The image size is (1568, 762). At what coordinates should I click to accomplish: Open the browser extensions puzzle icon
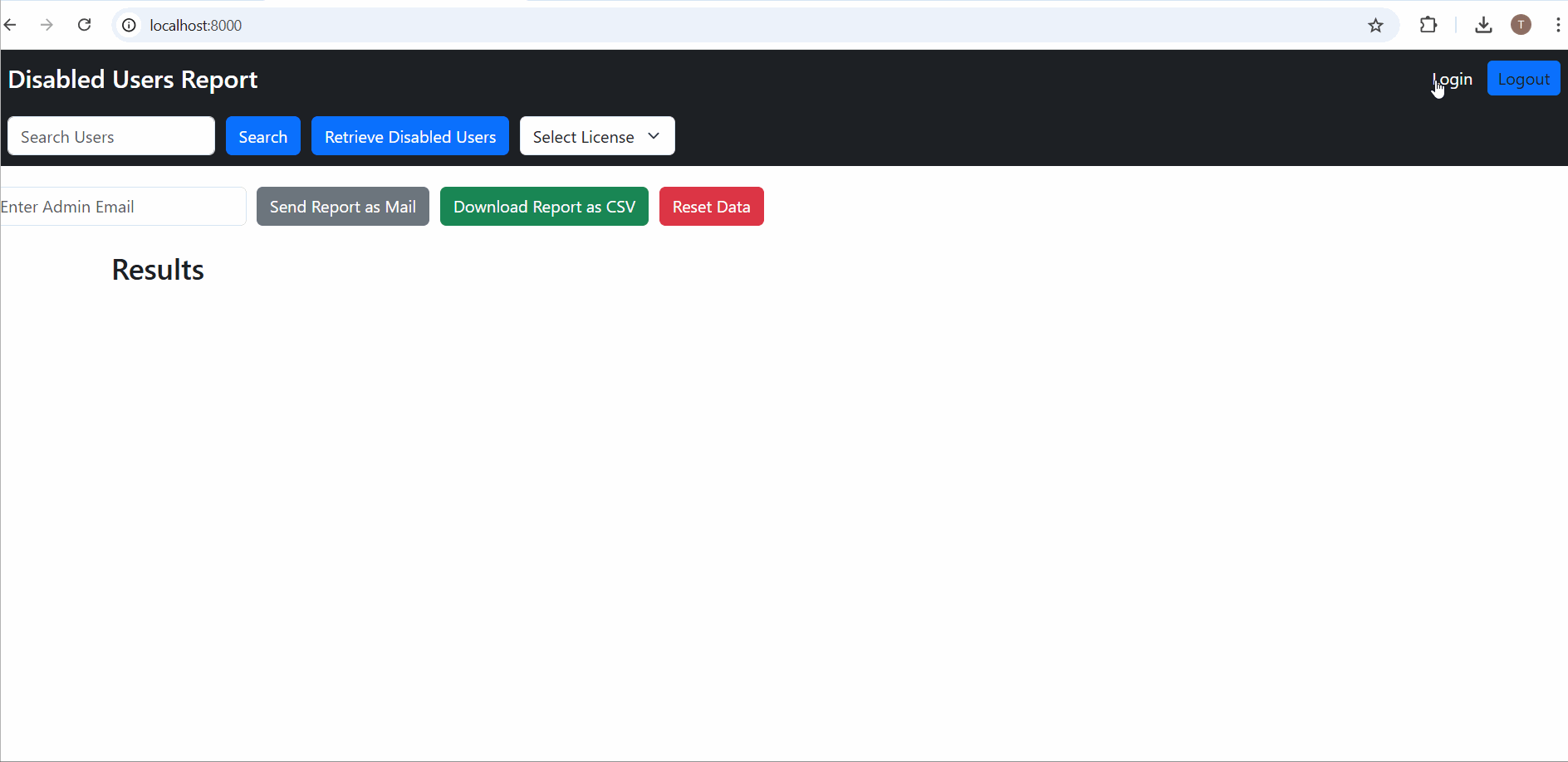1428,25
